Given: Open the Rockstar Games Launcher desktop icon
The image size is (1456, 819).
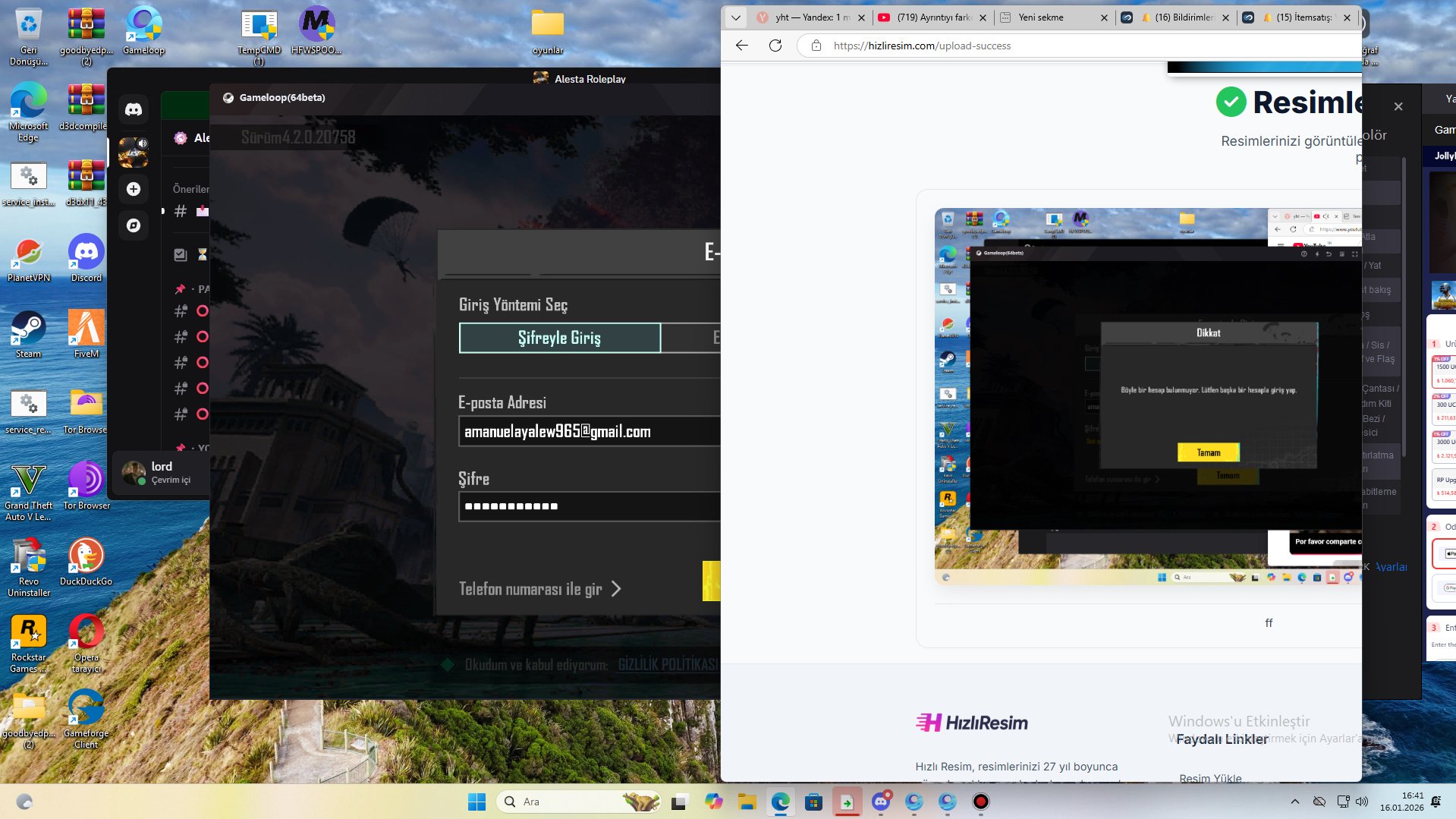Looking at the screenshot, I should click(x=29, y=644).
